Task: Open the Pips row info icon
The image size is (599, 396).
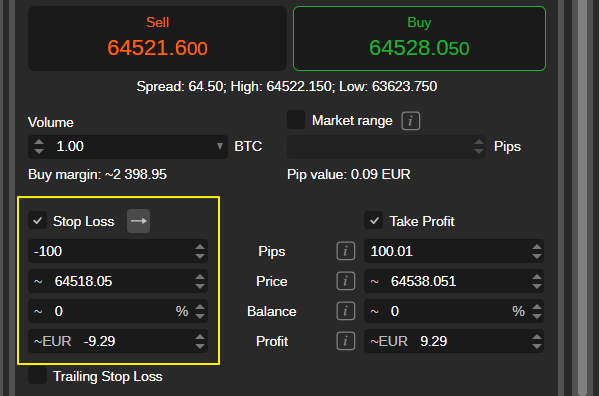Action: tap(345, 251)
